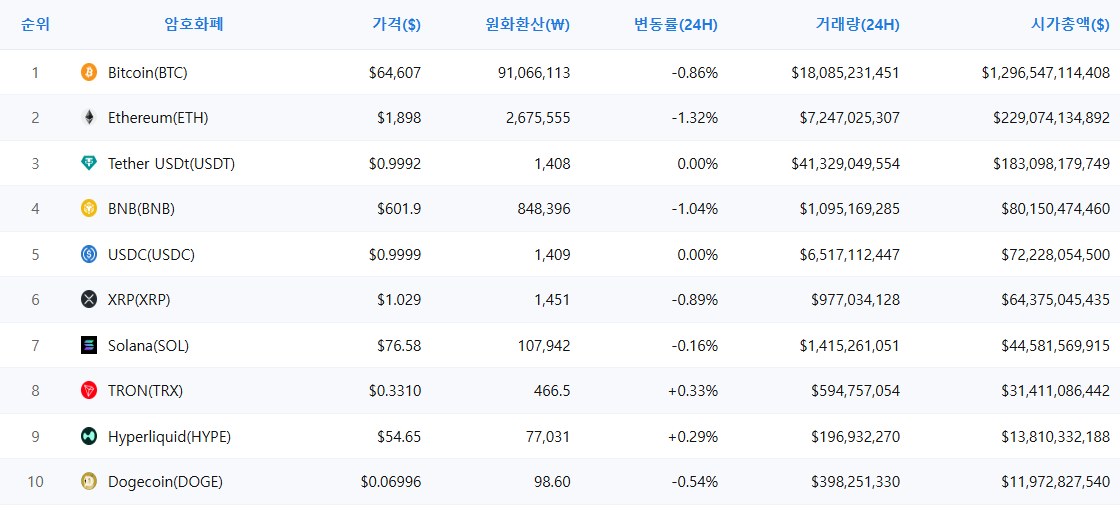Click Hyperliquid change rate +0.29%
Image resolution: width=1120 pixels, height=514 pixels.
pos(694,436)
